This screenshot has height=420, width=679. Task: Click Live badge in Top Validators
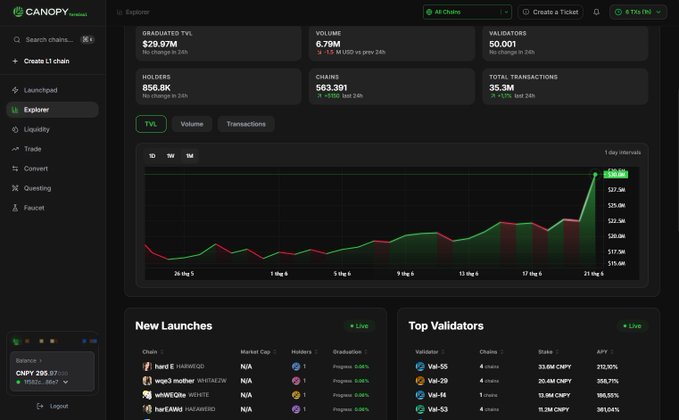(632, 326)
